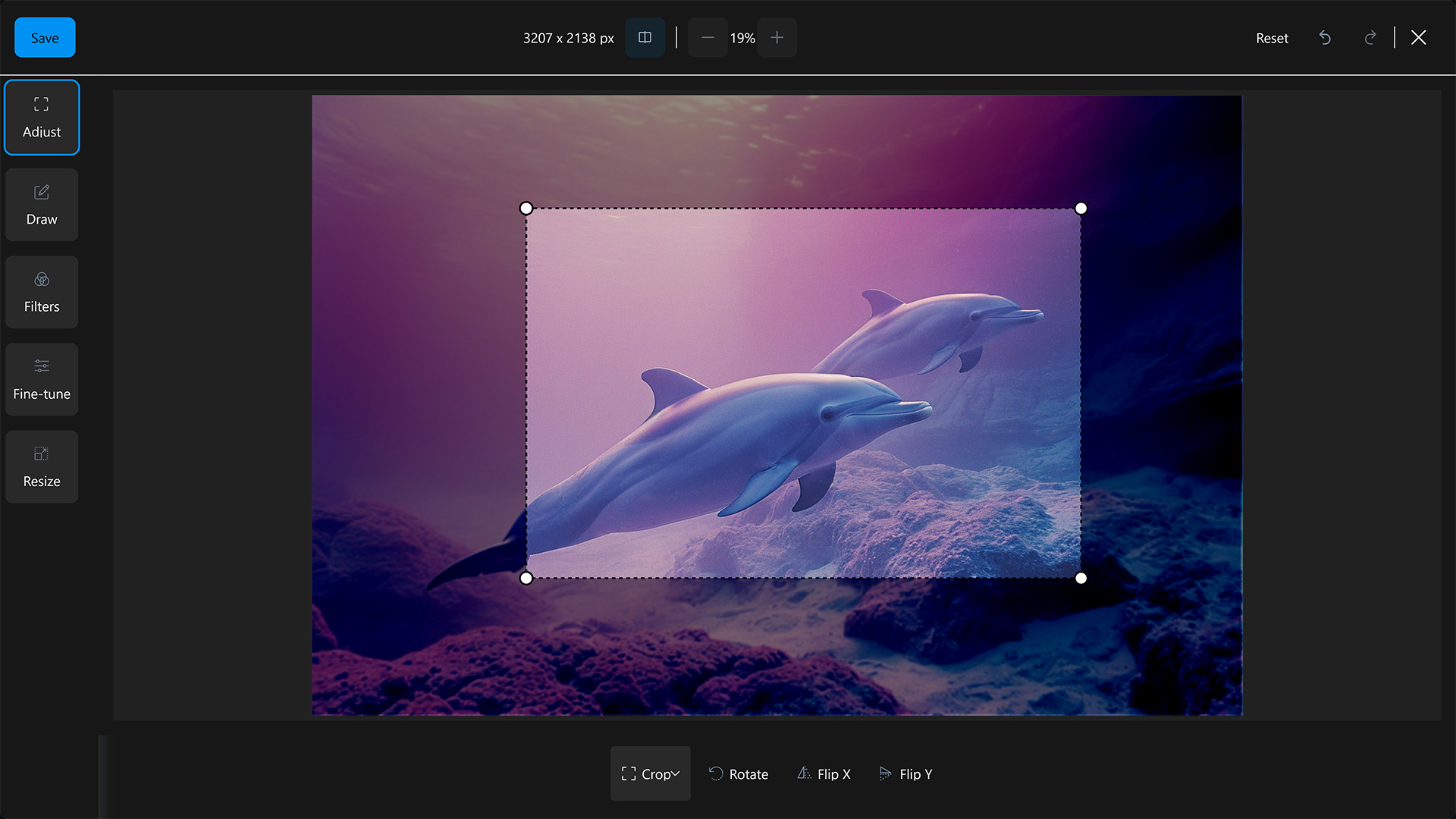This screenshot has width=1456, height=819.
Task: Click the undo arrow
Action: (x=1325, y=38)
